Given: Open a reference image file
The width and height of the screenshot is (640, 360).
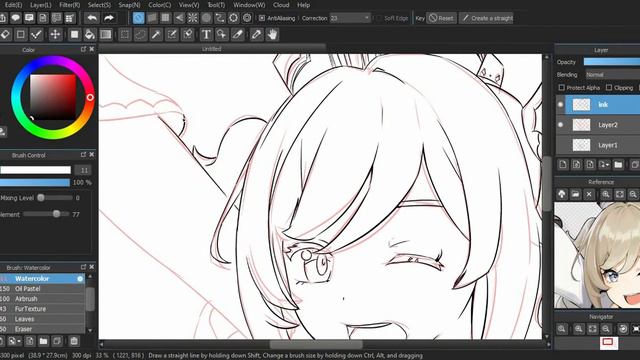Looking at the screenshot, I should (x=575, y=194).
